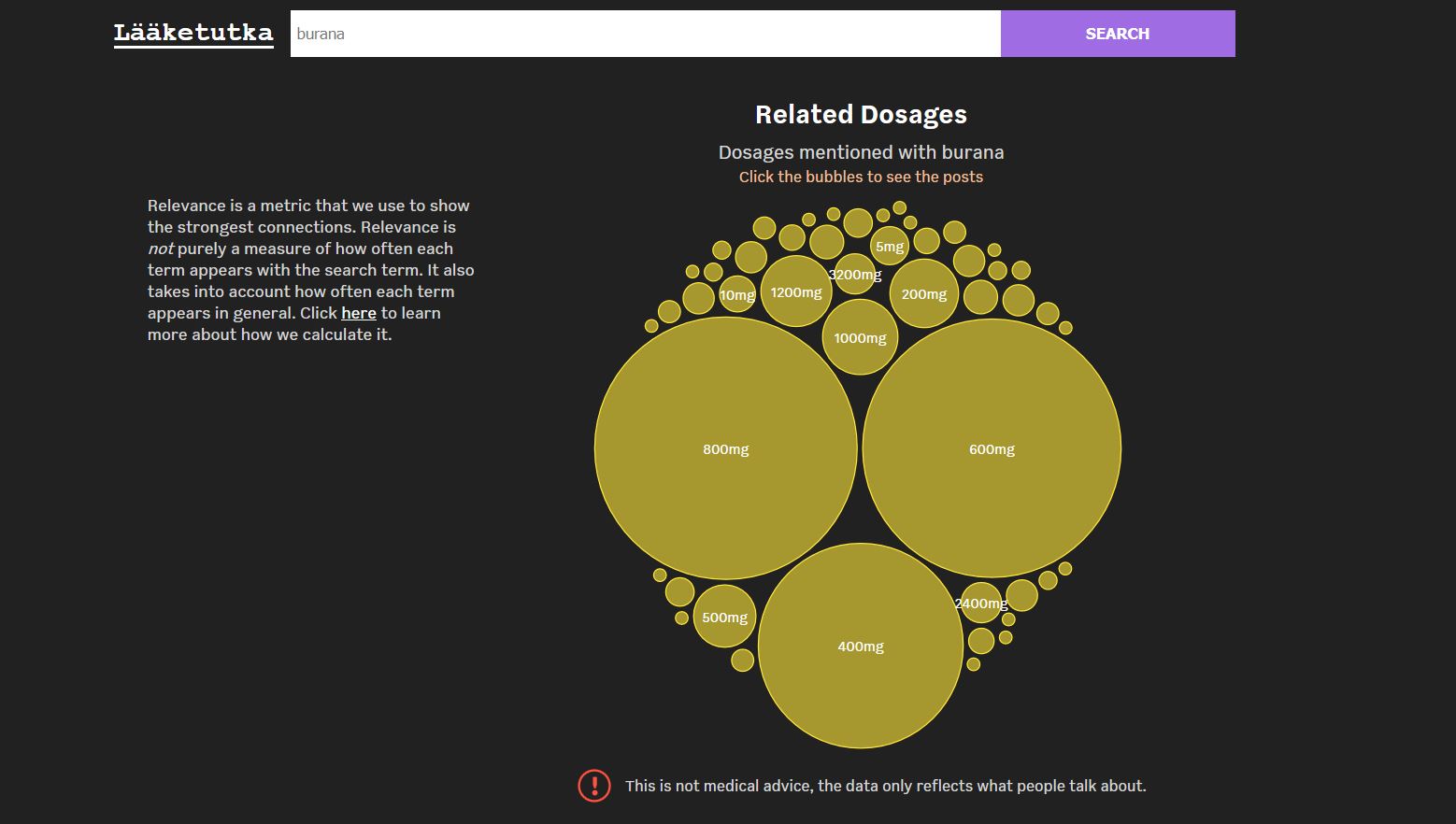This screenshot has width=1456, height=824.
Task: Open the 500mg dosage bubble
Action: tap(724, 617)
